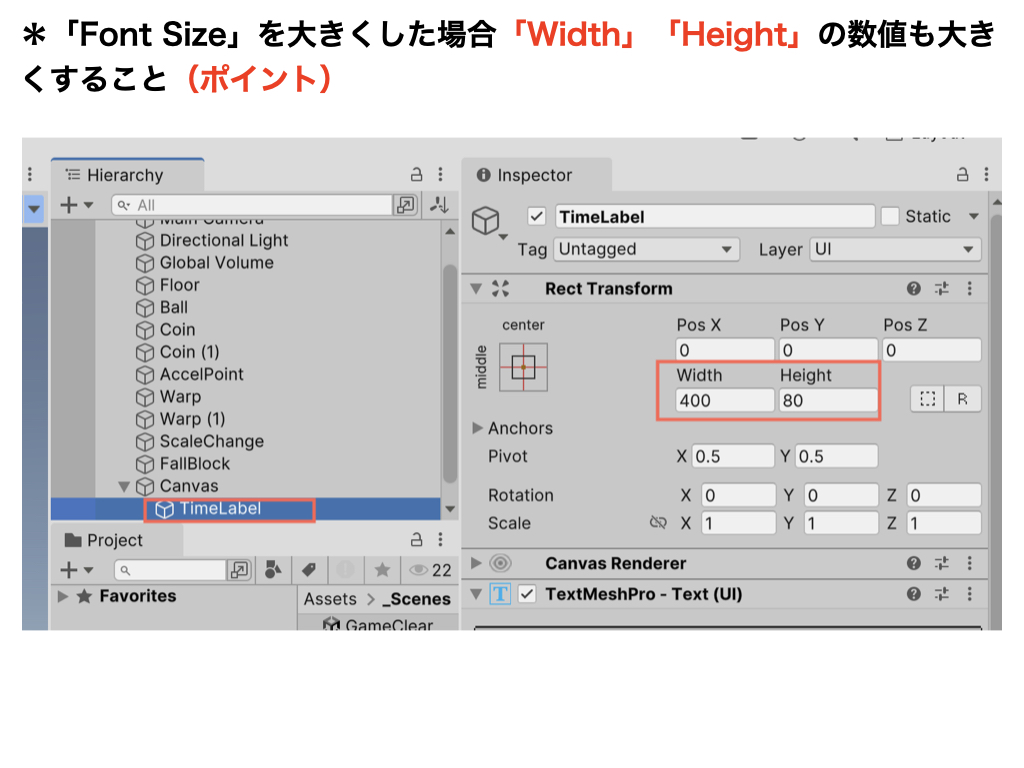This screenshot has height=768, width=1024.
Task: Click the anchor presets box in Rect Transform
Action: click(x=523, y=368)
